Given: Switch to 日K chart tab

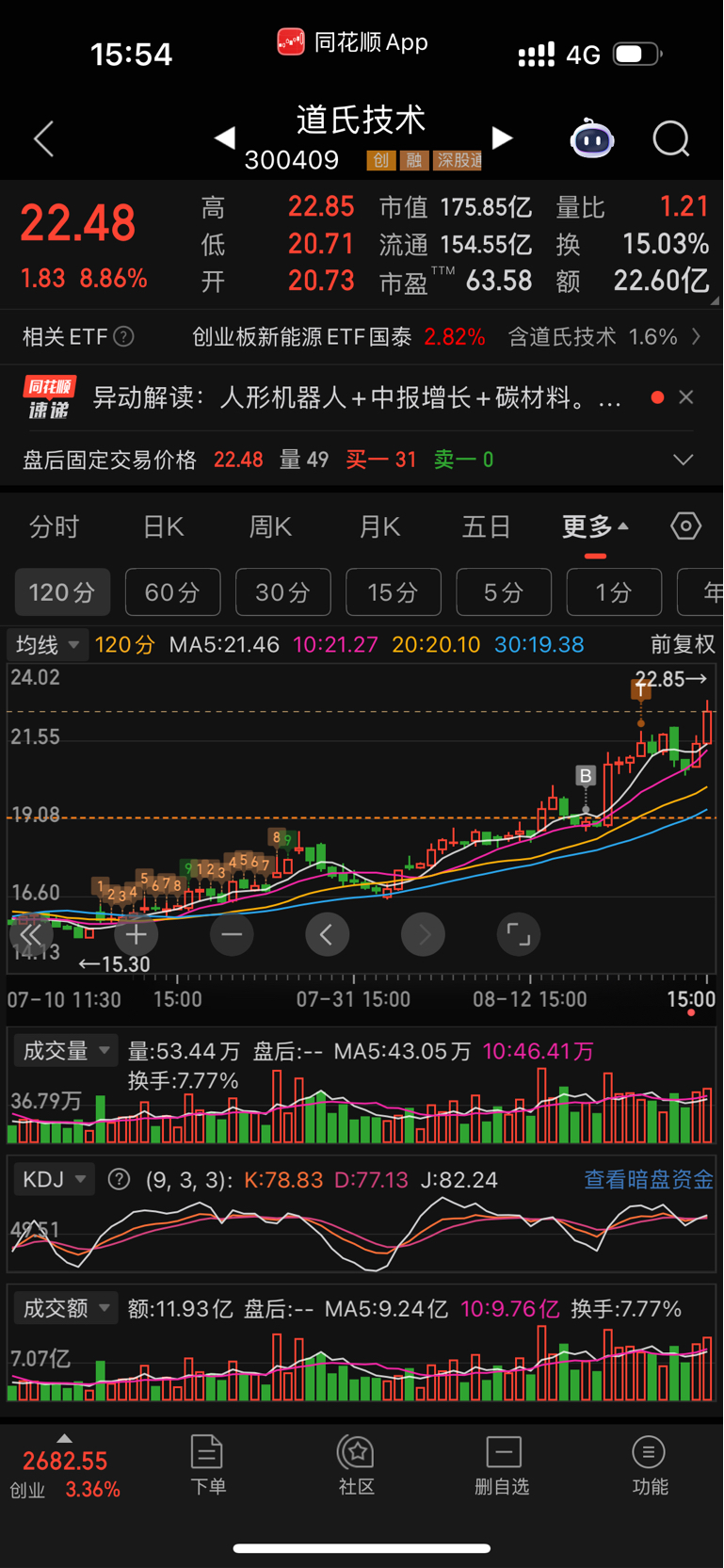Looking at the screenshot, I should (164, 526).
